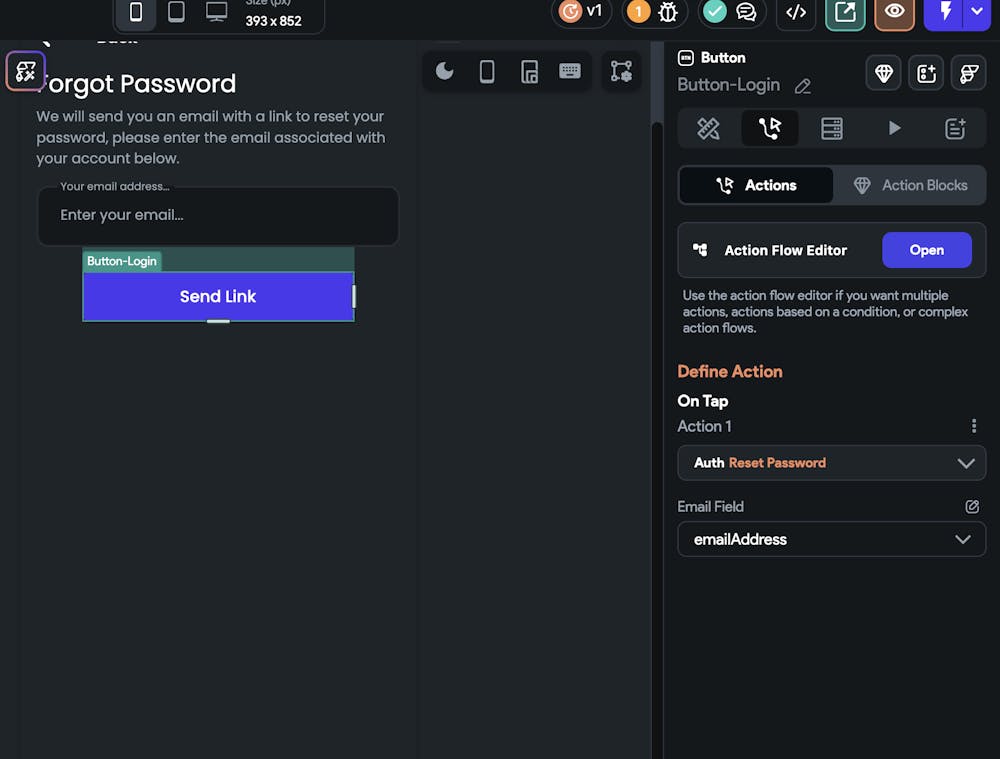Expand the dropdown arrow beside the run button

(977, 12)
